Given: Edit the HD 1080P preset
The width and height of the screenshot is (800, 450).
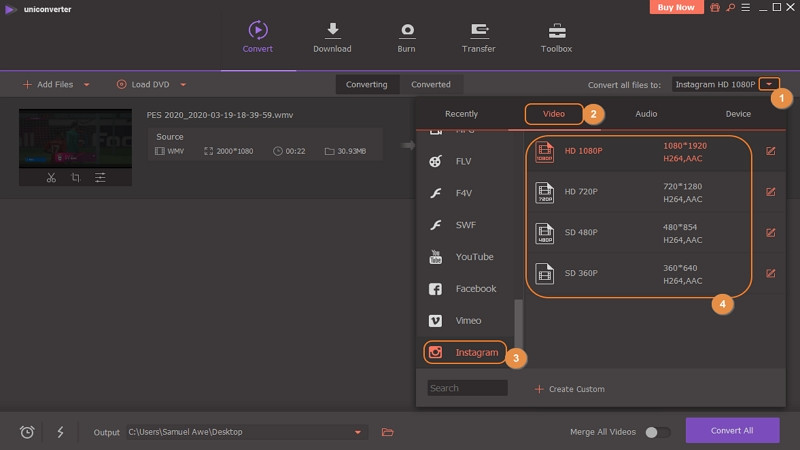Looking at the screenshot, I should tap(770, 151).
